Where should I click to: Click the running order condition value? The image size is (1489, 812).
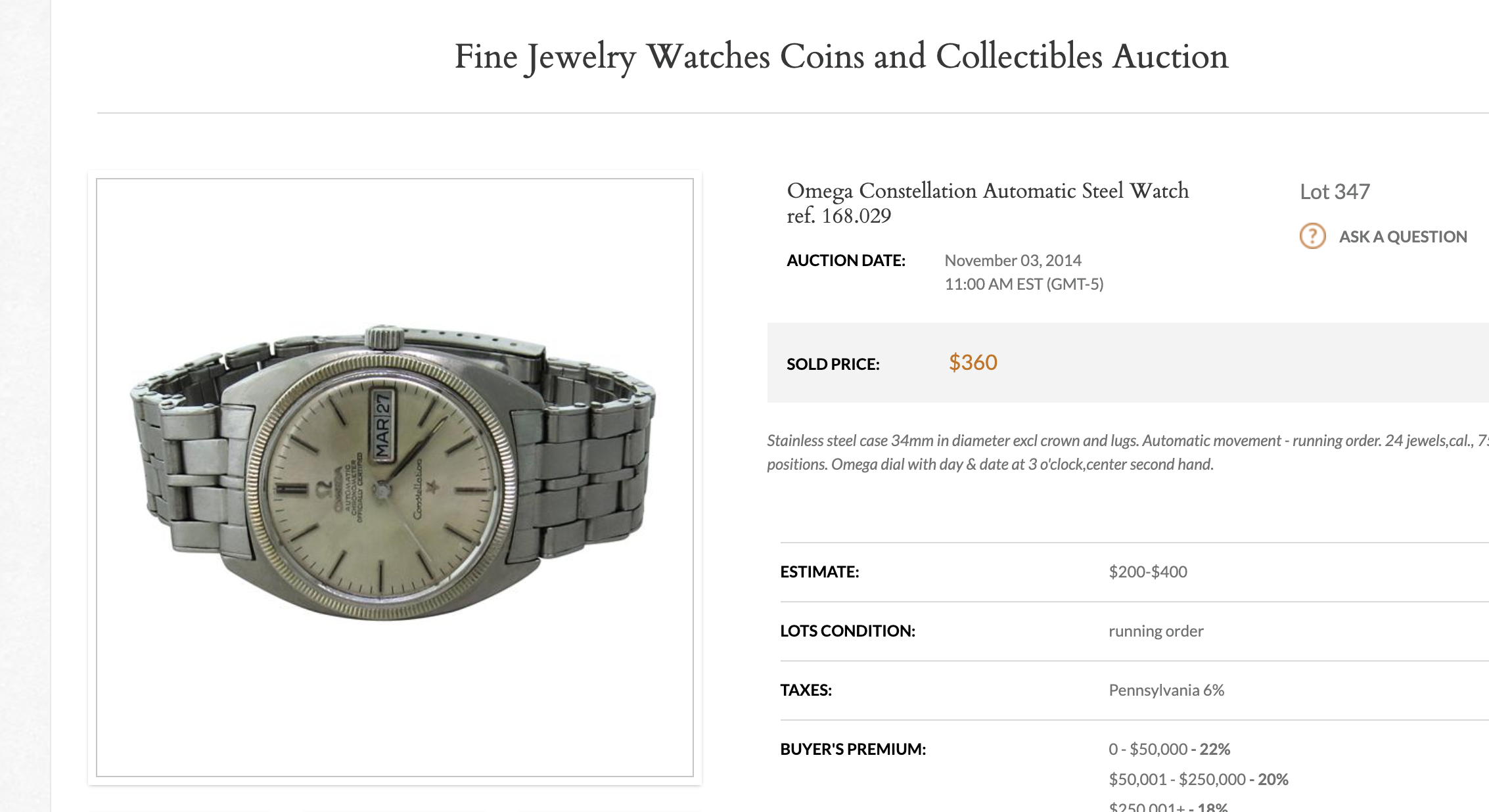pos(1155,631)
